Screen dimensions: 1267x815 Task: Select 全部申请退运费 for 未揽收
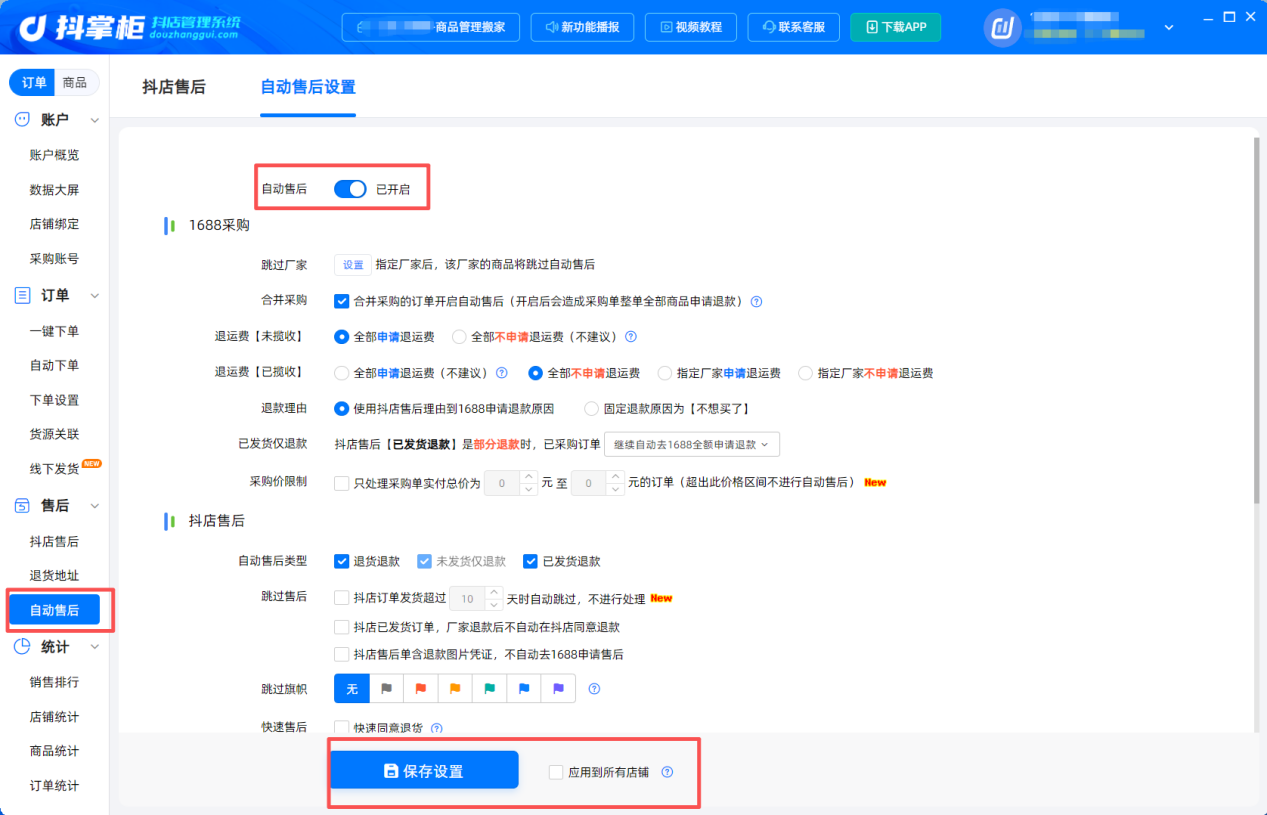click(x=342, y=337)
